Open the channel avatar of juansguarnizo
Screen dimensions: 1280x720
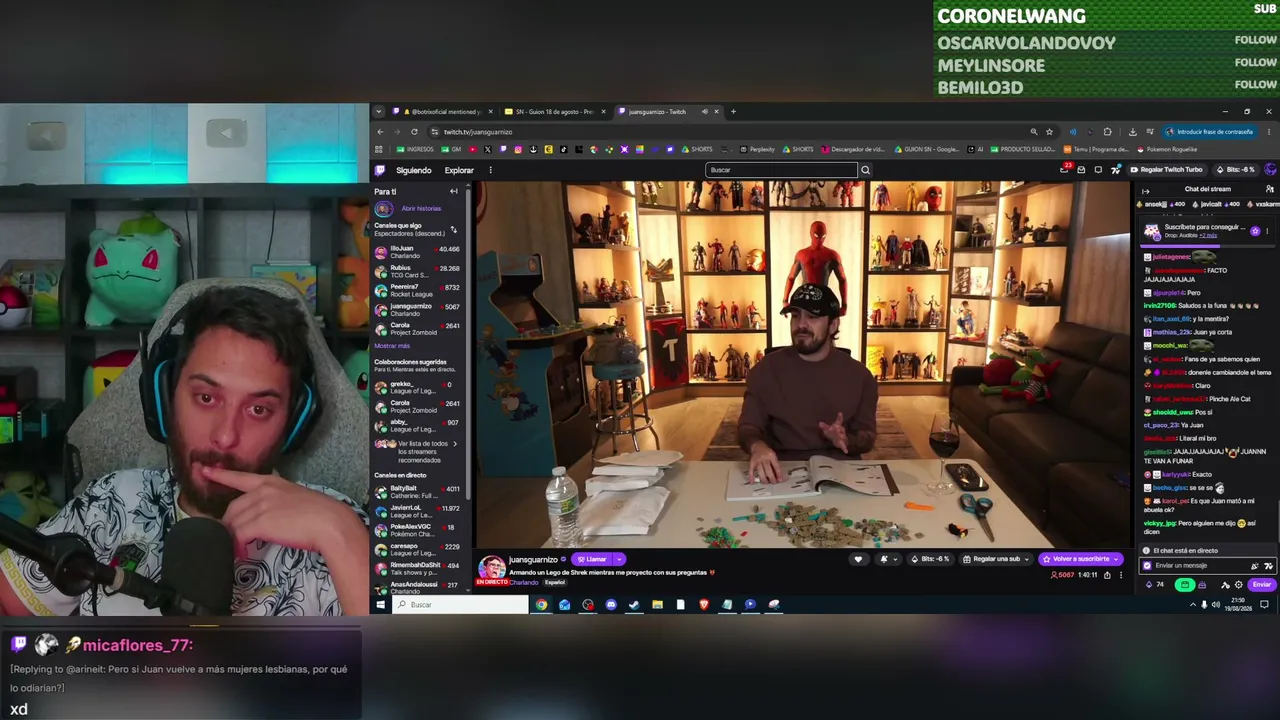click(x=491, y=568)
